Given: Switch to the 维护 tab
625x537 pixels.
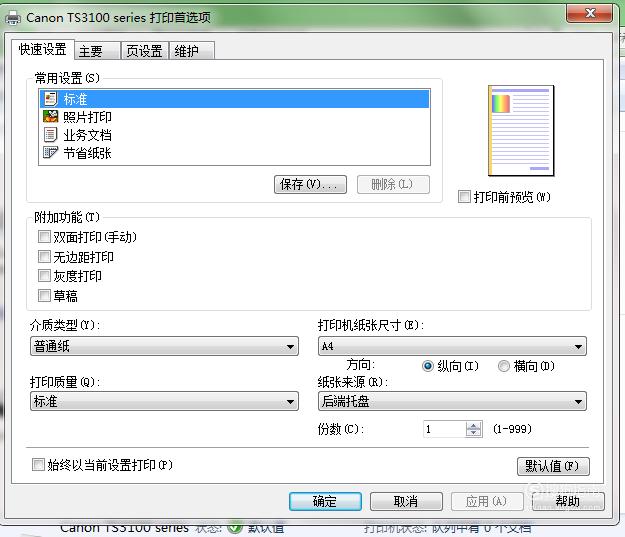Looking at the screenshot, I should click(x=192, y=51).
